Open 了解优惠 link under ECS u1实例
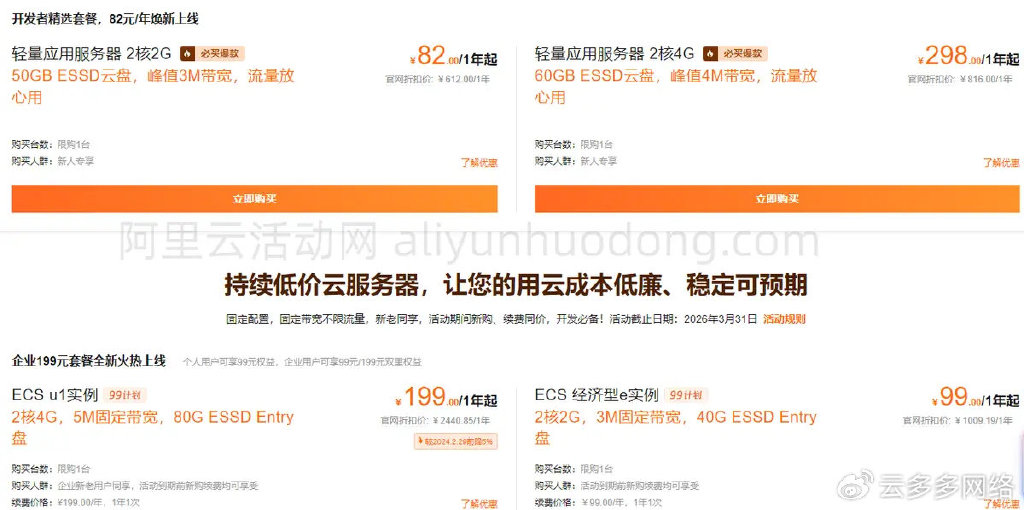Image resolution: width=1024 pixels, height=510 pixels. point(479,503)
